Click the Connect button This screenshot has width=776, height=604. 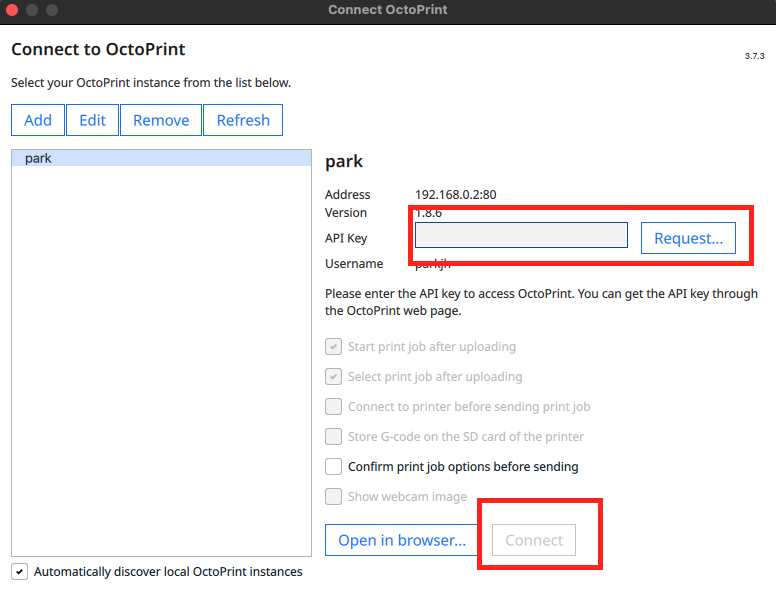[534, 540]
